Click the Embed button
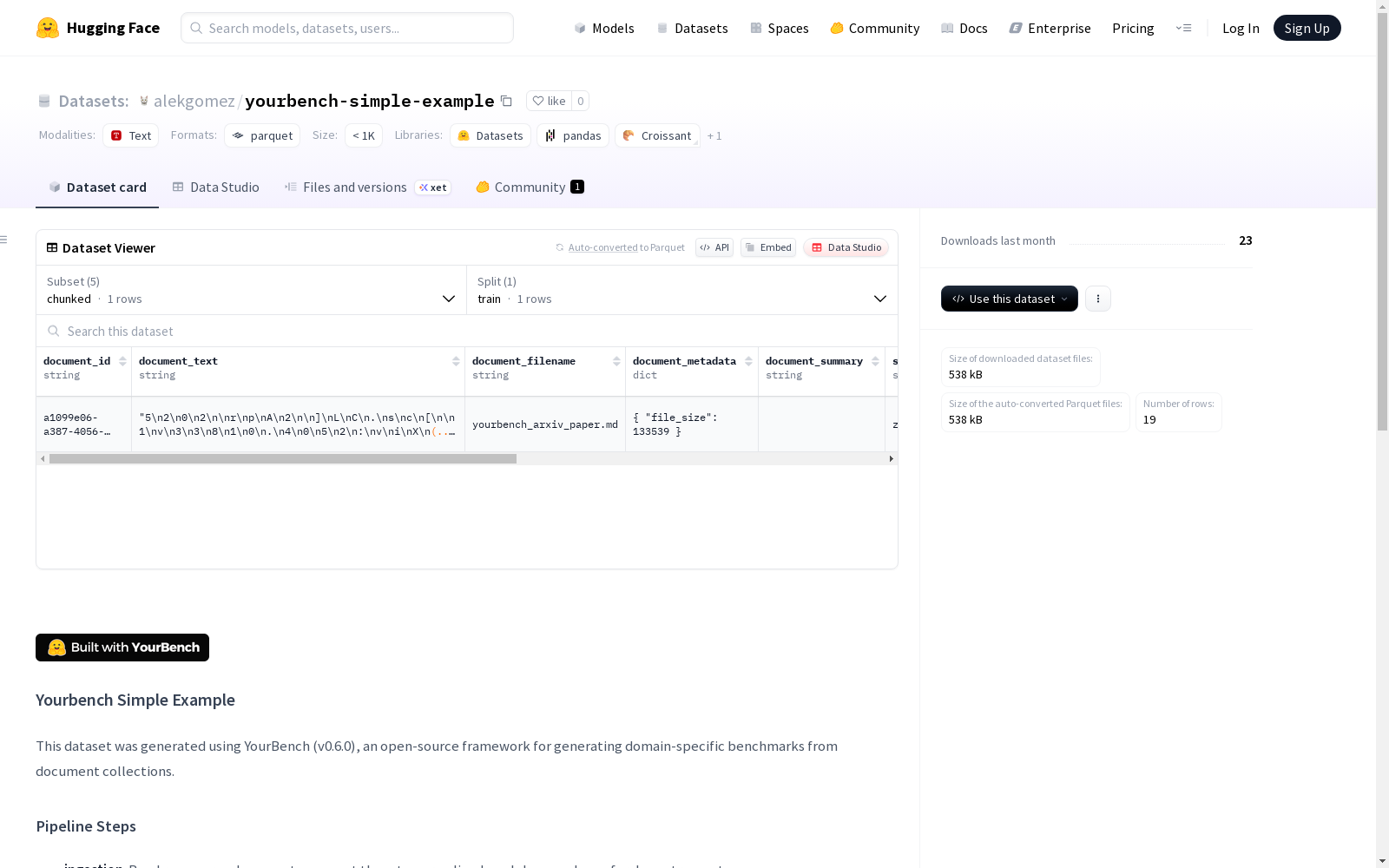This screenshot has width=1389, height=868. (768, 247)
